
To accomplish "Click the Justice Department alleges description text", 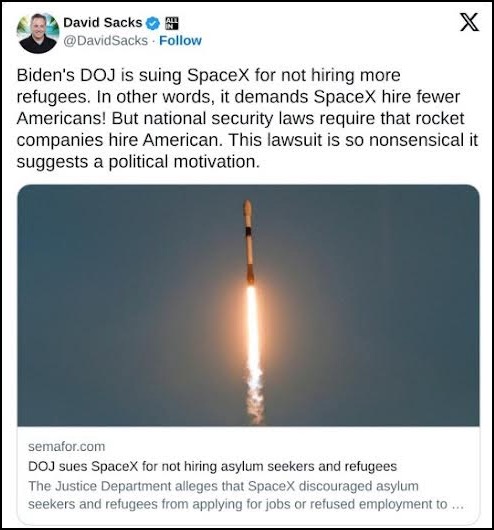I will [246, 495].
